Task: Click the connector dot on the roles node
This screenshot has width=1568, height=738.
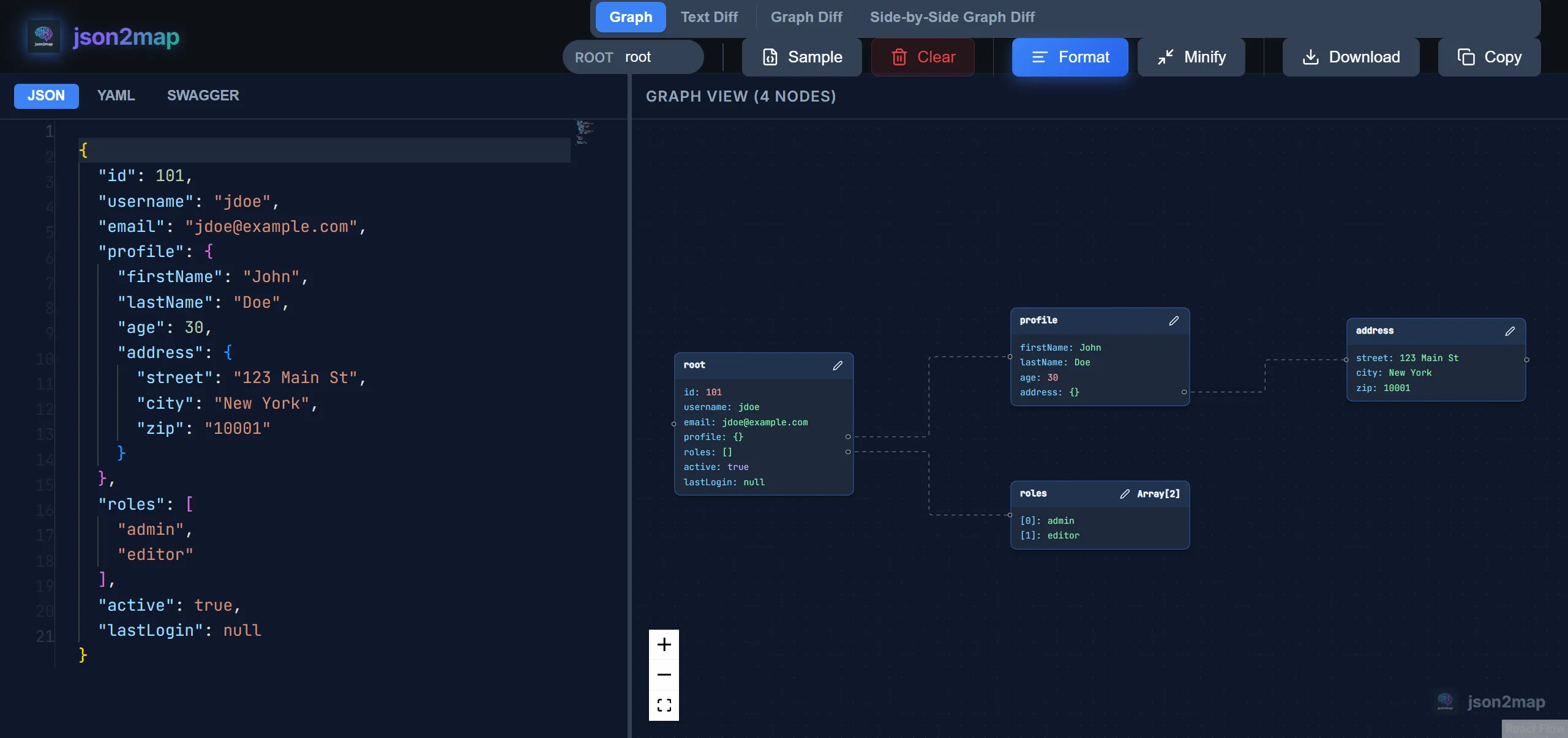Action: [x=1009, y=515]
